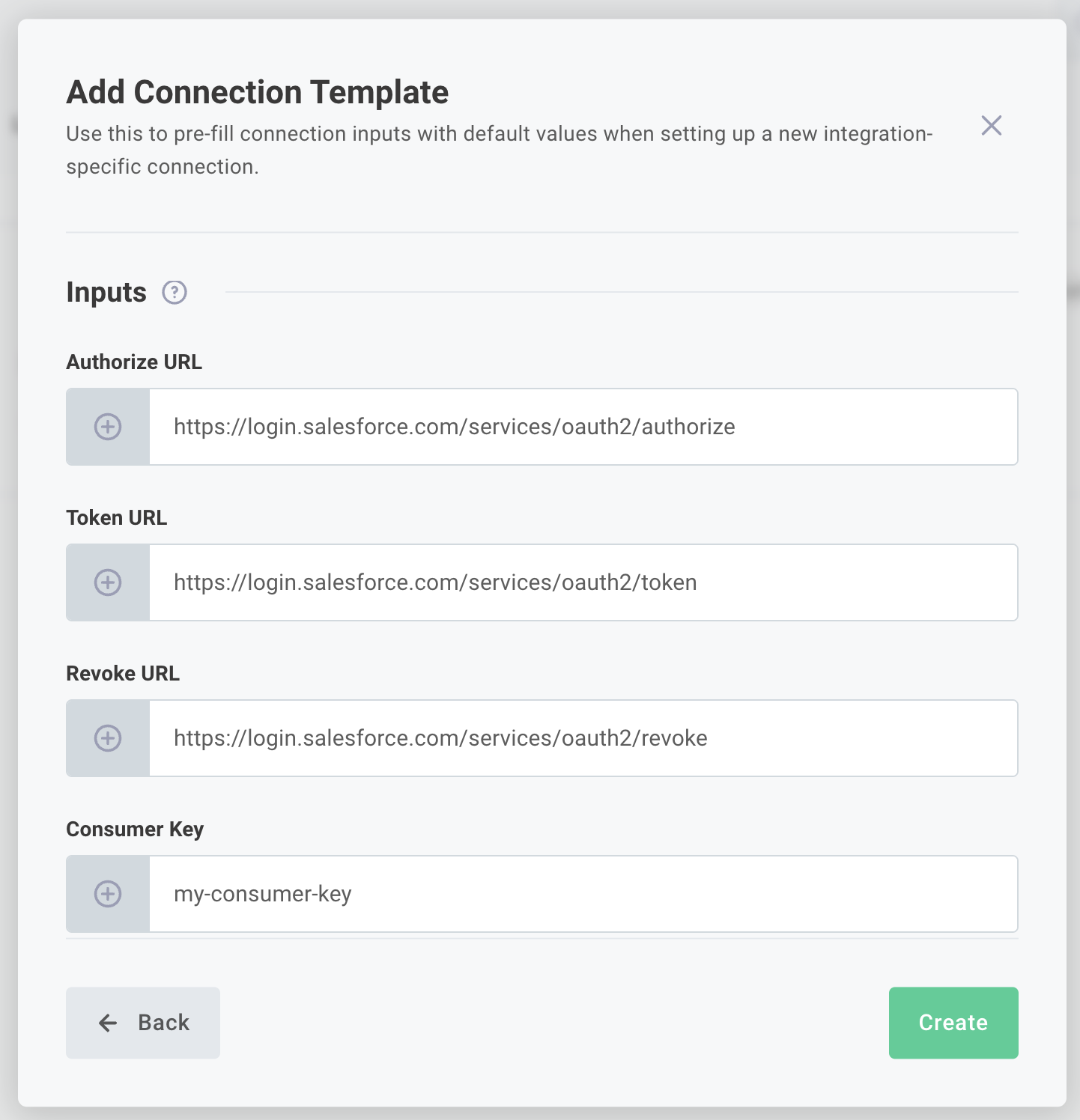This screenshot has width=1080, height=1120.
Task: Click the plus icon beside Consumer Key
Action: (109, 894)
